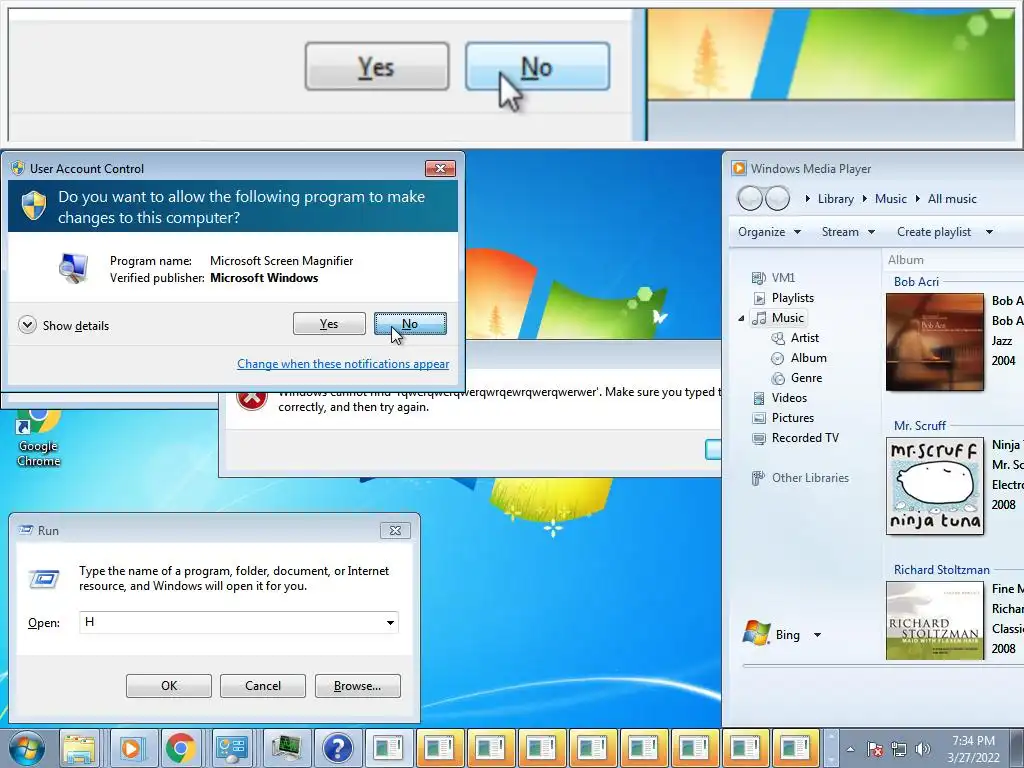This screenshot has width=1024, height=768.
Task: Select Album under Music
Action: point(799,358)
